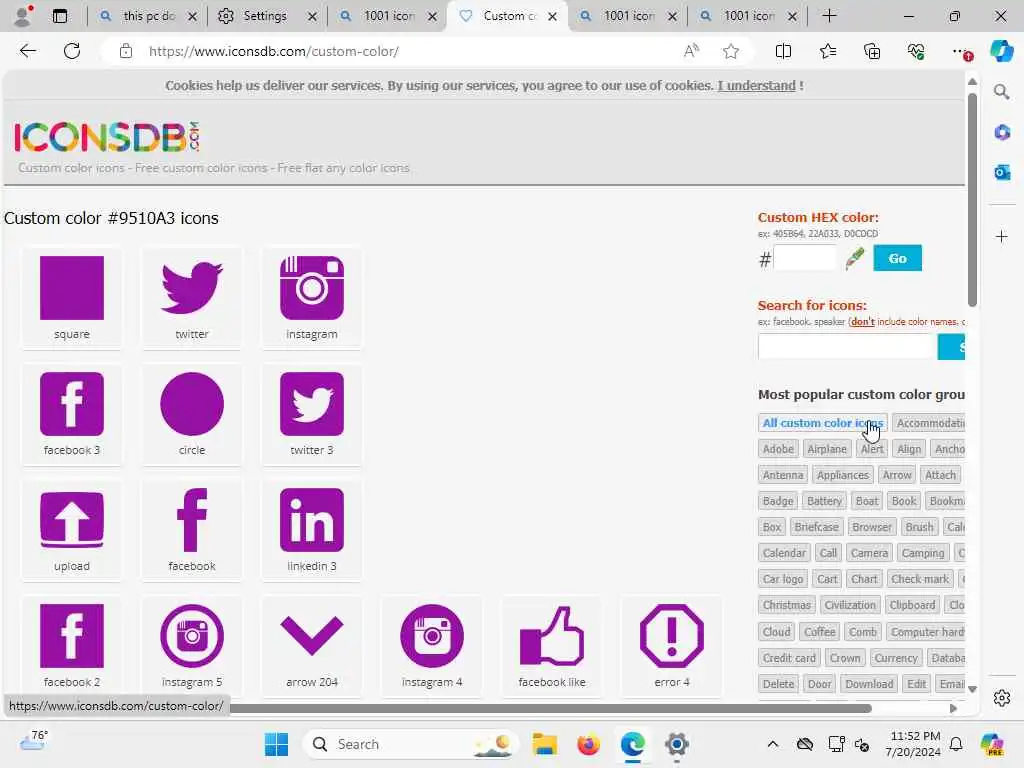Open the customize sidebar plus button

coord(1002,236)
